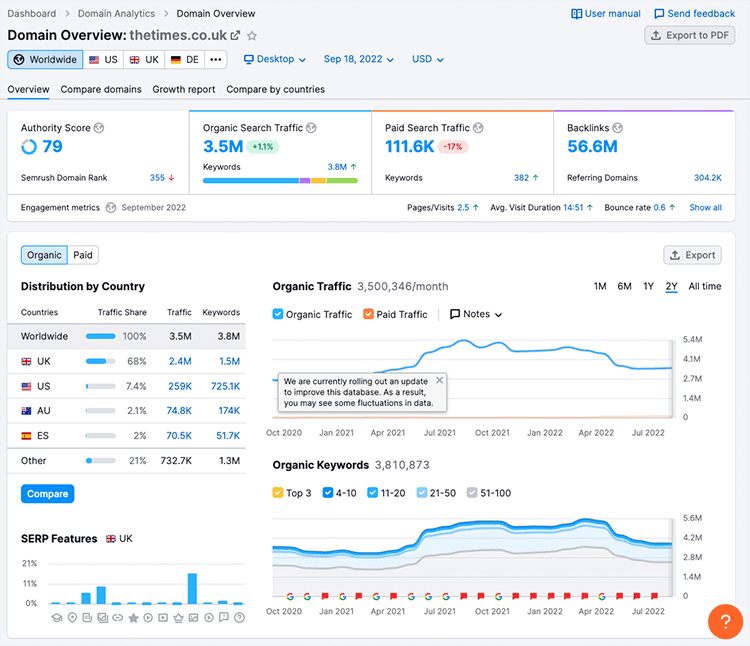Click the Backlinks info icon
This screenshot has height=646, width=750.
(618, 128)
